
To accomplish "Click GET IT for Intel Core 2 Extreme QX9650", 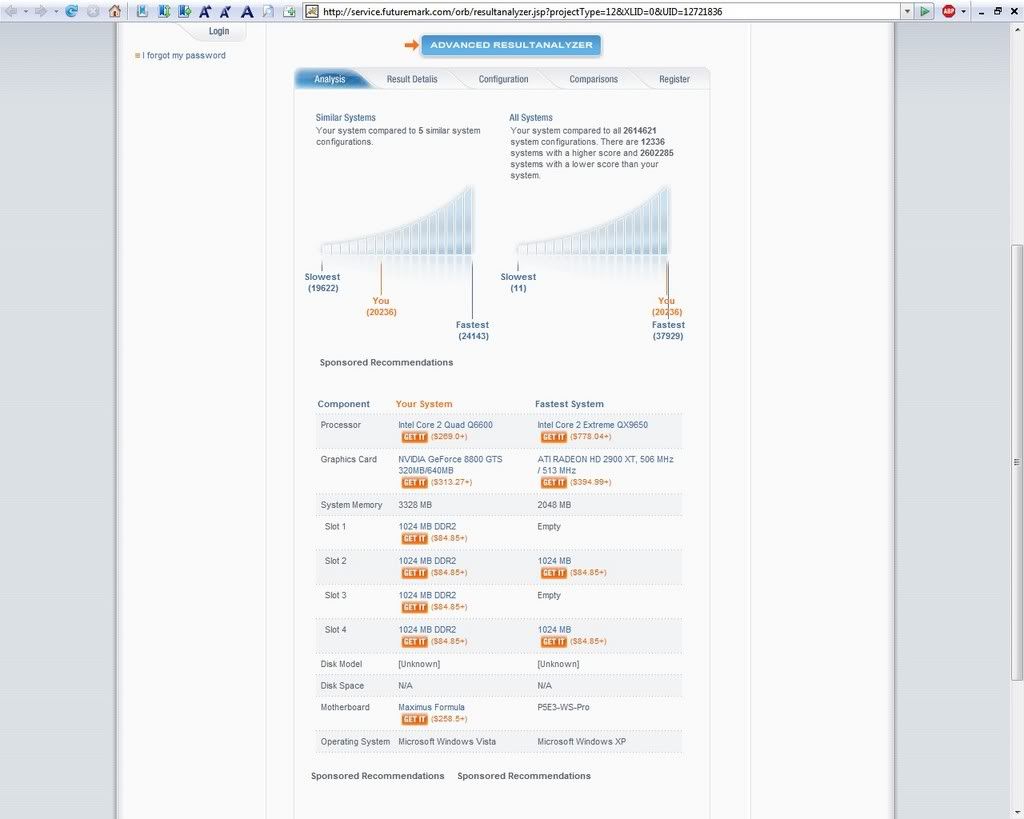I will [x=553, y=437].
